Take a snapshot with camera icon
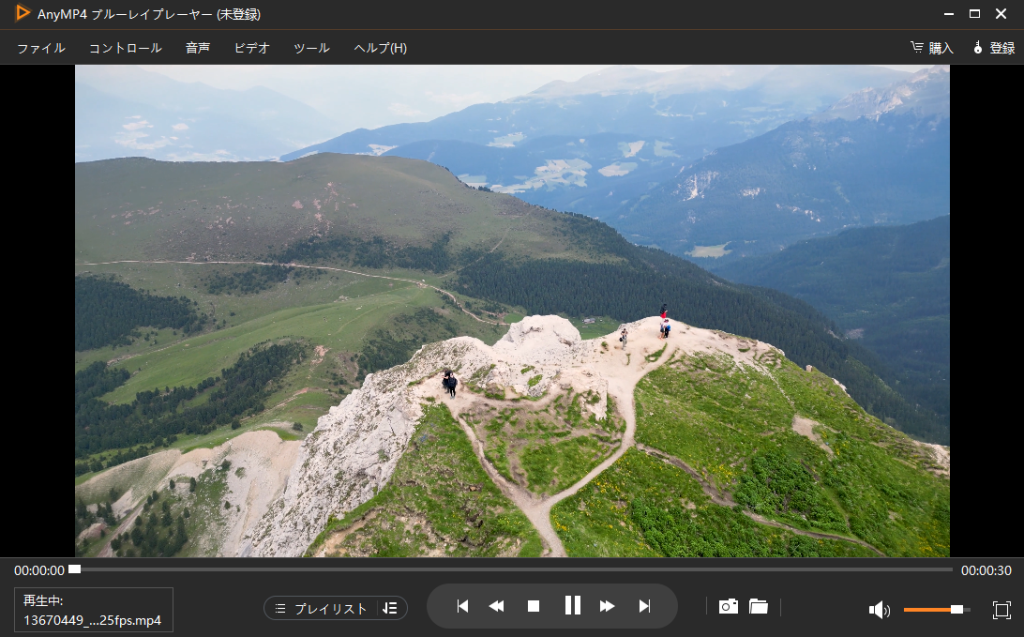This screenshot has width=1024, height=637. (x=728, y=607)
